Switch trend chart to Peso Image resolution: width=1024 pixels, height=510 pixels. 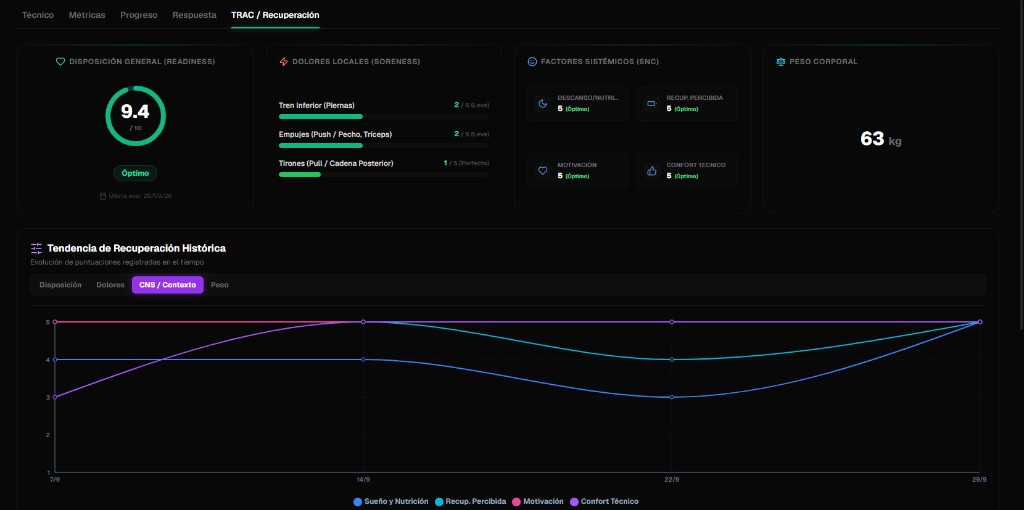[x=219, y=285]
